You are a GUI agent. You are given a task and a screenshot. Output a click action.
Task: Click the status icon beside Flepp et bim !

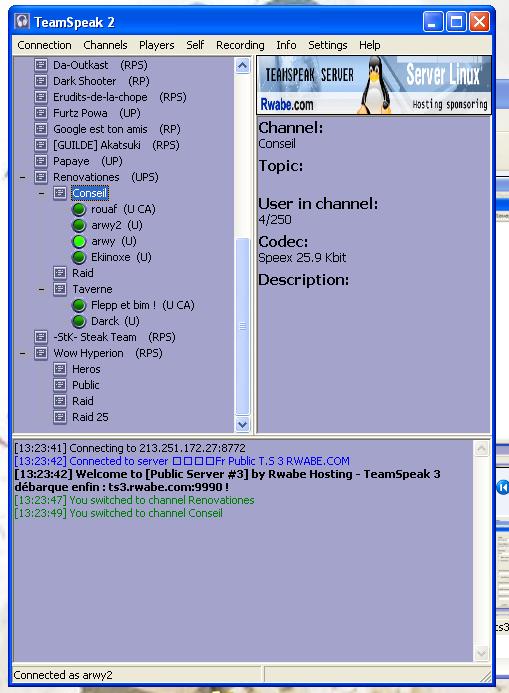click(x=79, y=305)
